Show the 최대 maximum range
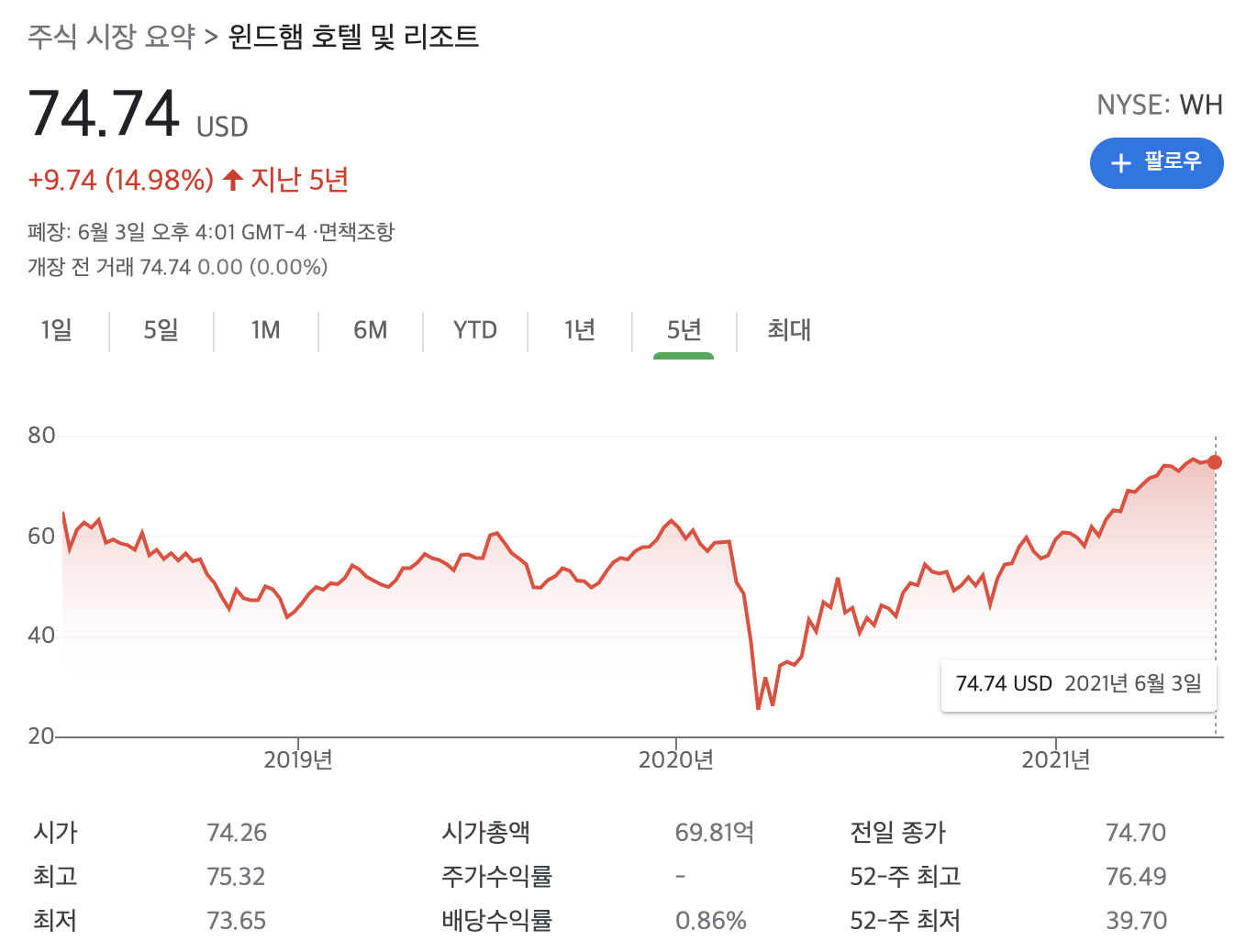The image size is (1246, 952). click(789, 330)
